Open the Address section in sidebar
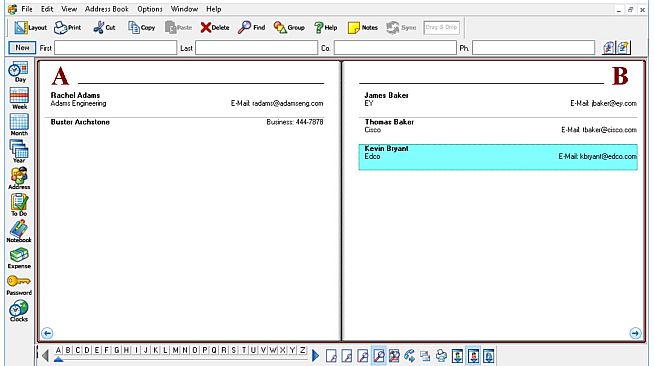This screenshot has width=654, height=366. click(19, 178)
